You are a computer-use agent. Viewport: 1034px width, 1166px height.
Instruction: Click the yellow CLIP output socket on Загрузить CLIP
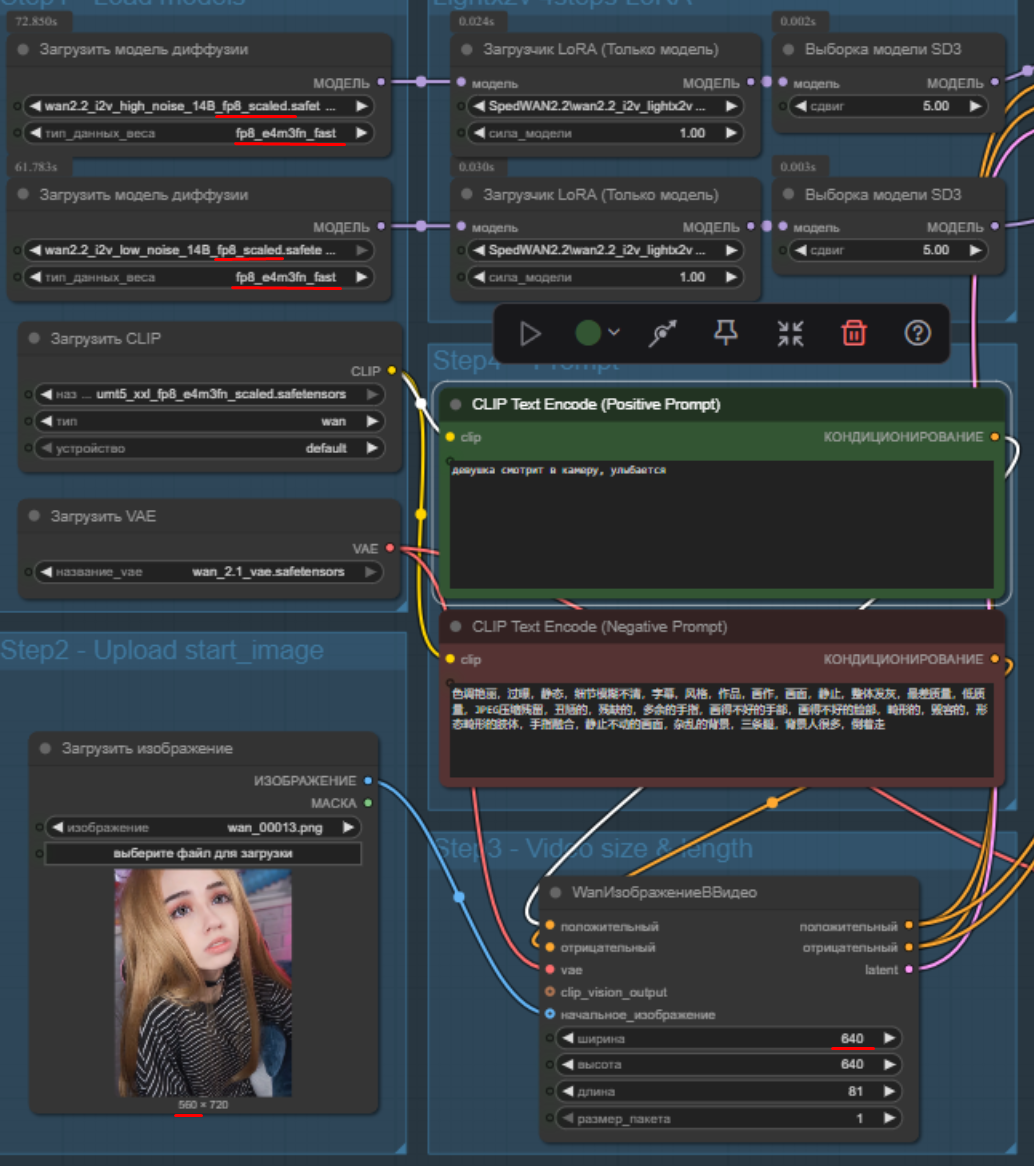click(392, 370)
